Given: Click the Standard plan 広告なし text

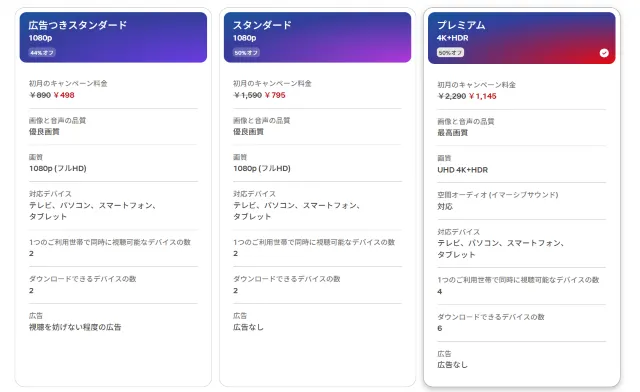Looking at the screenshot, I should coord(248,327).
